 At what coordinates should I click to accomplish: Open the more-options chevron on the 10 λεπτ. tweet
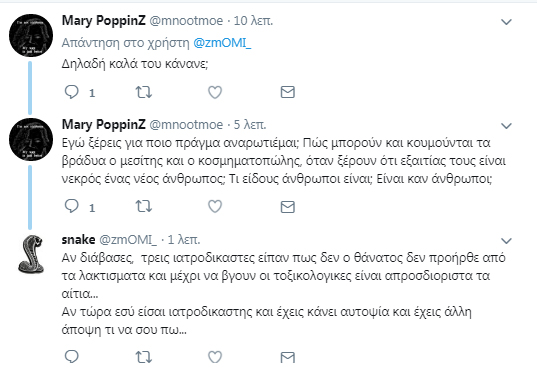pos(506,22)
